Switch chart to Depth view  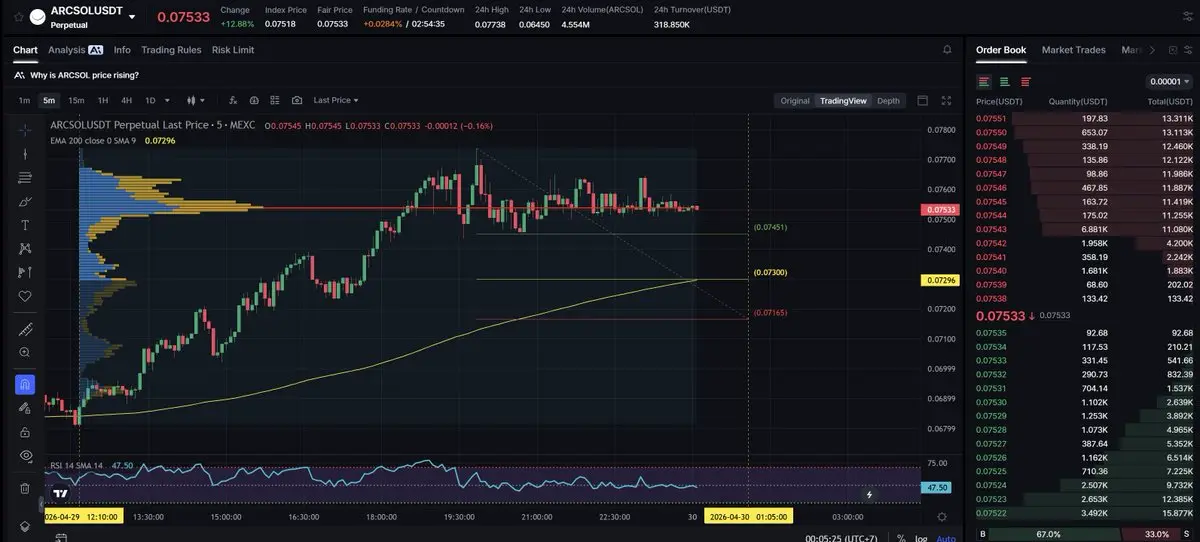coord(888,100)
